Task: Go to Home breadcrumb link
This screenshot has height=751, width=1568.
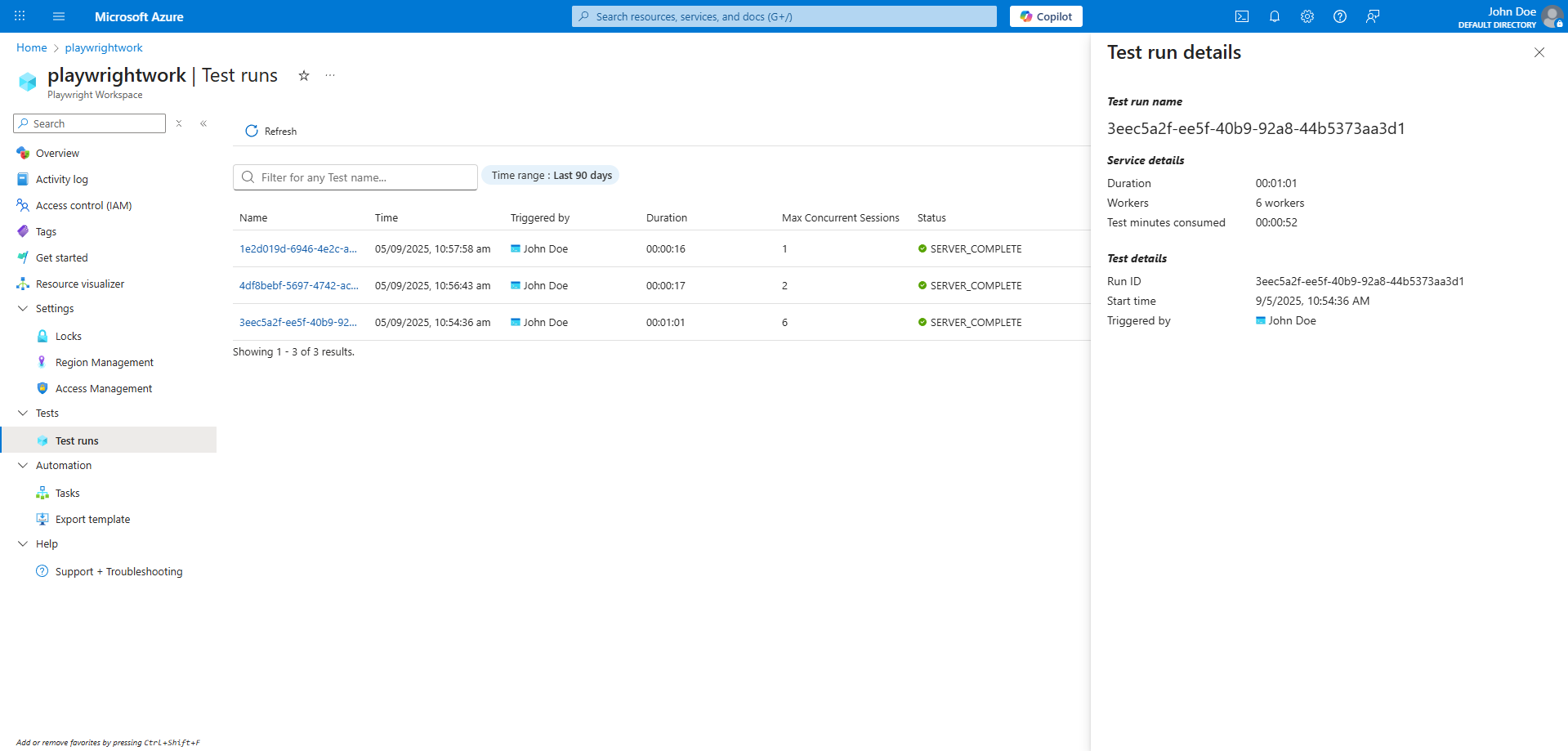Action: tap(31, 47)
